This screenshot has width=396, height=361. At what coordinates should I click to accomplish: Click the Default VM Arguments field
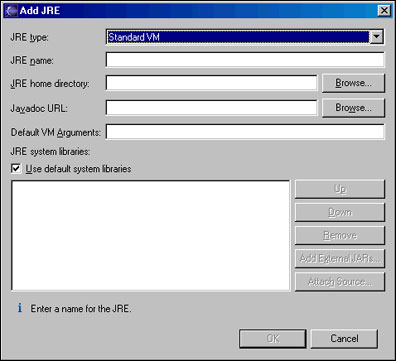(245, 132)
